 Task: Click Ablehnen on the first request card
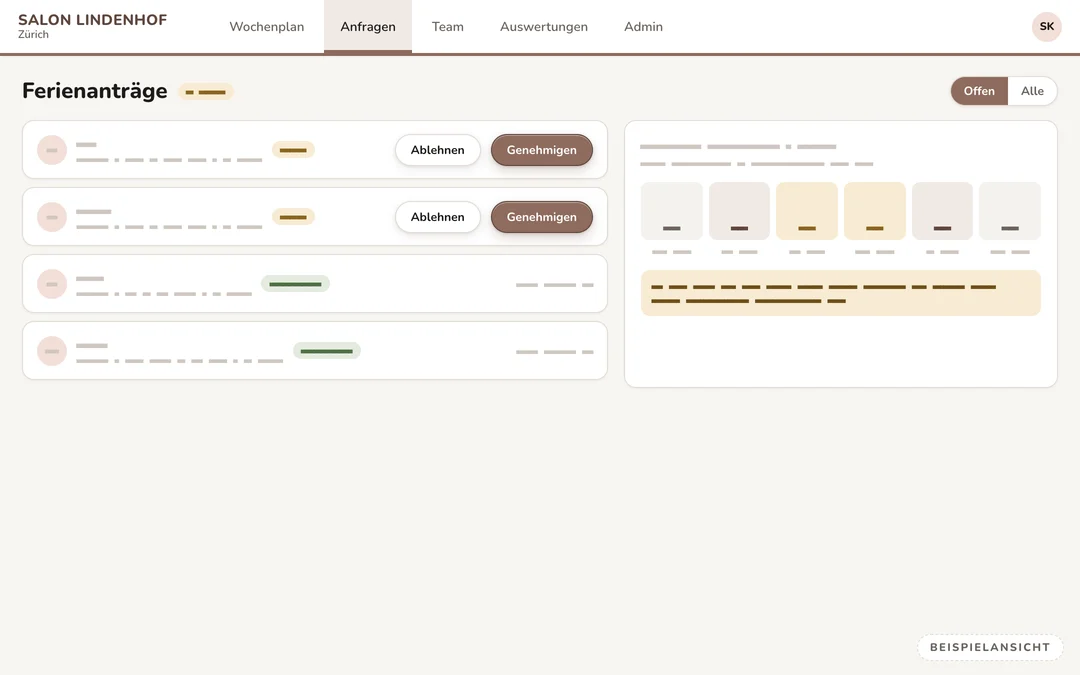point(437,150)
